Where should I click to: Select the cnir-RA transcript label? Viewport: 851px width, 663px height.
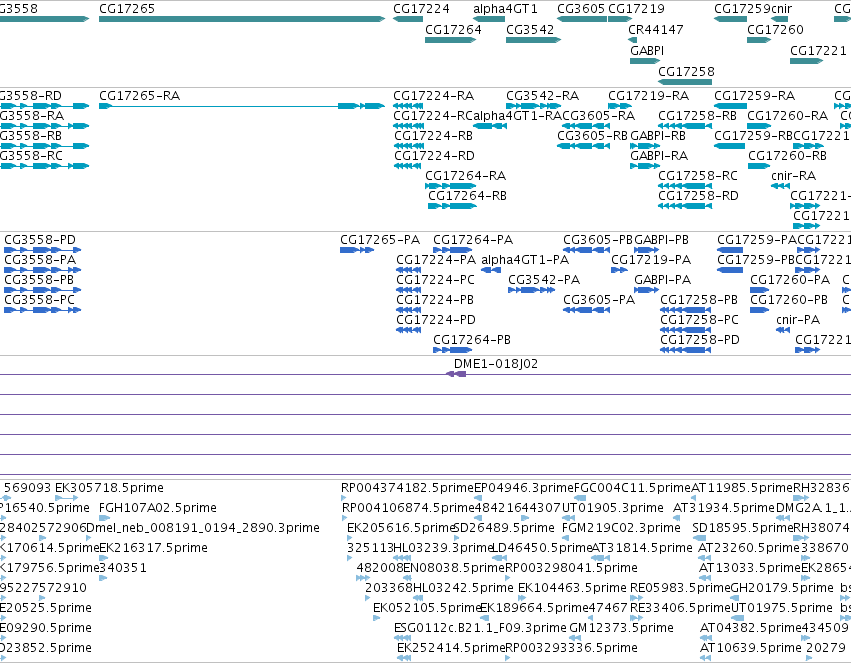pyautogui.click(x=793, y=176)
